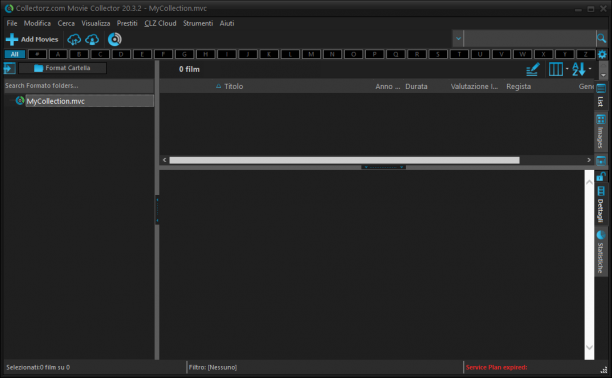Image resolution: width=612 pixels, height=378 pixels.
Task: Filter titles by letter M
Action: point(311,54)
